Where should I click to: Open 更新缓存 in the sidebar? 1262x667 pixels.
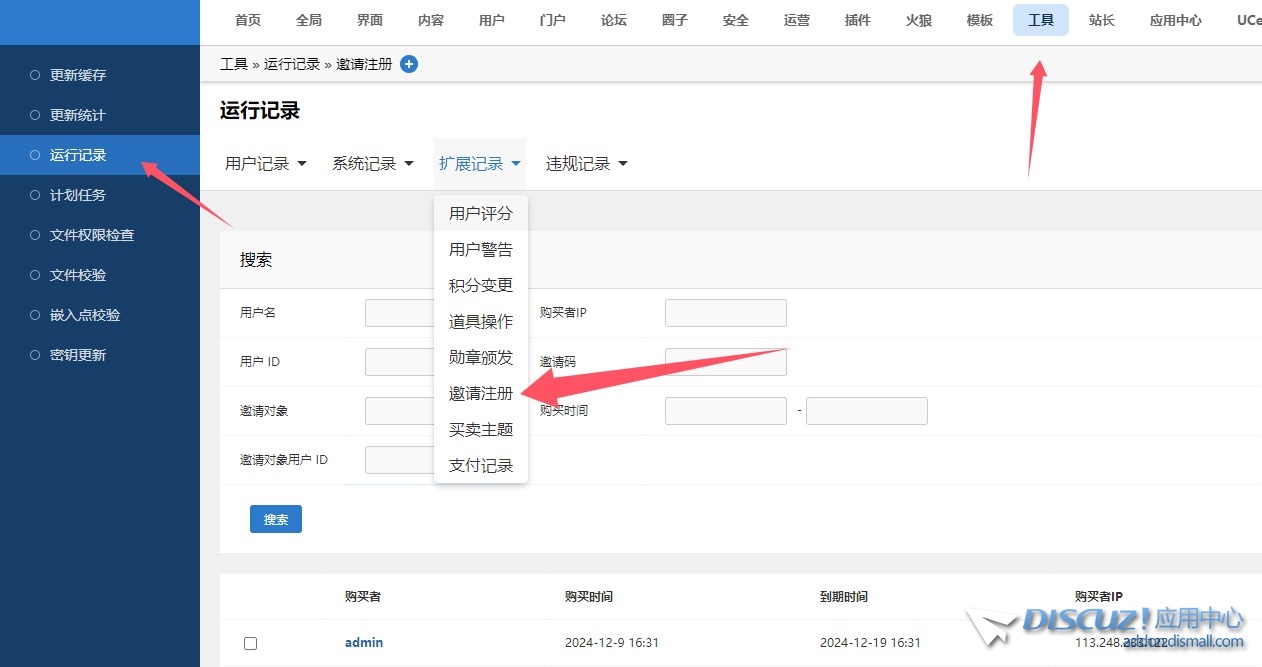tap(78, 75)
